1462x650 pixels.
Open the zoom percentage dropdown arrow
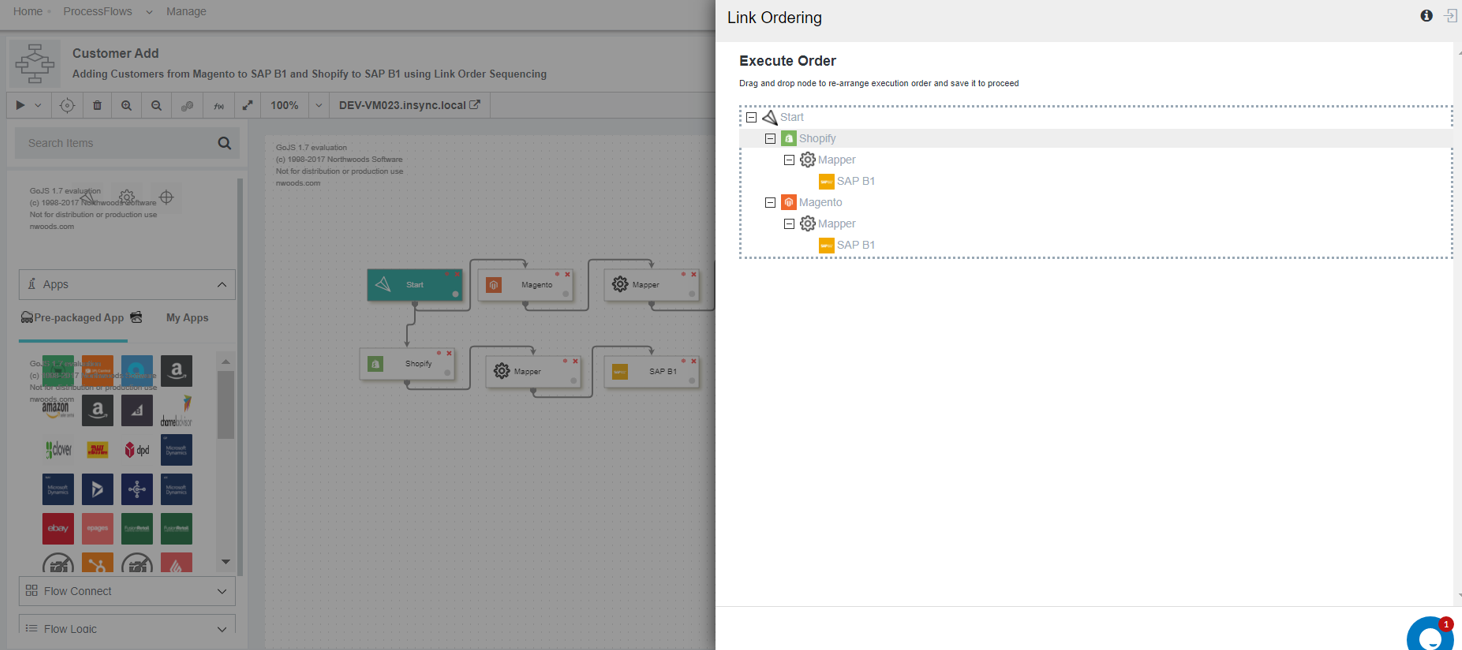[318, 105]
